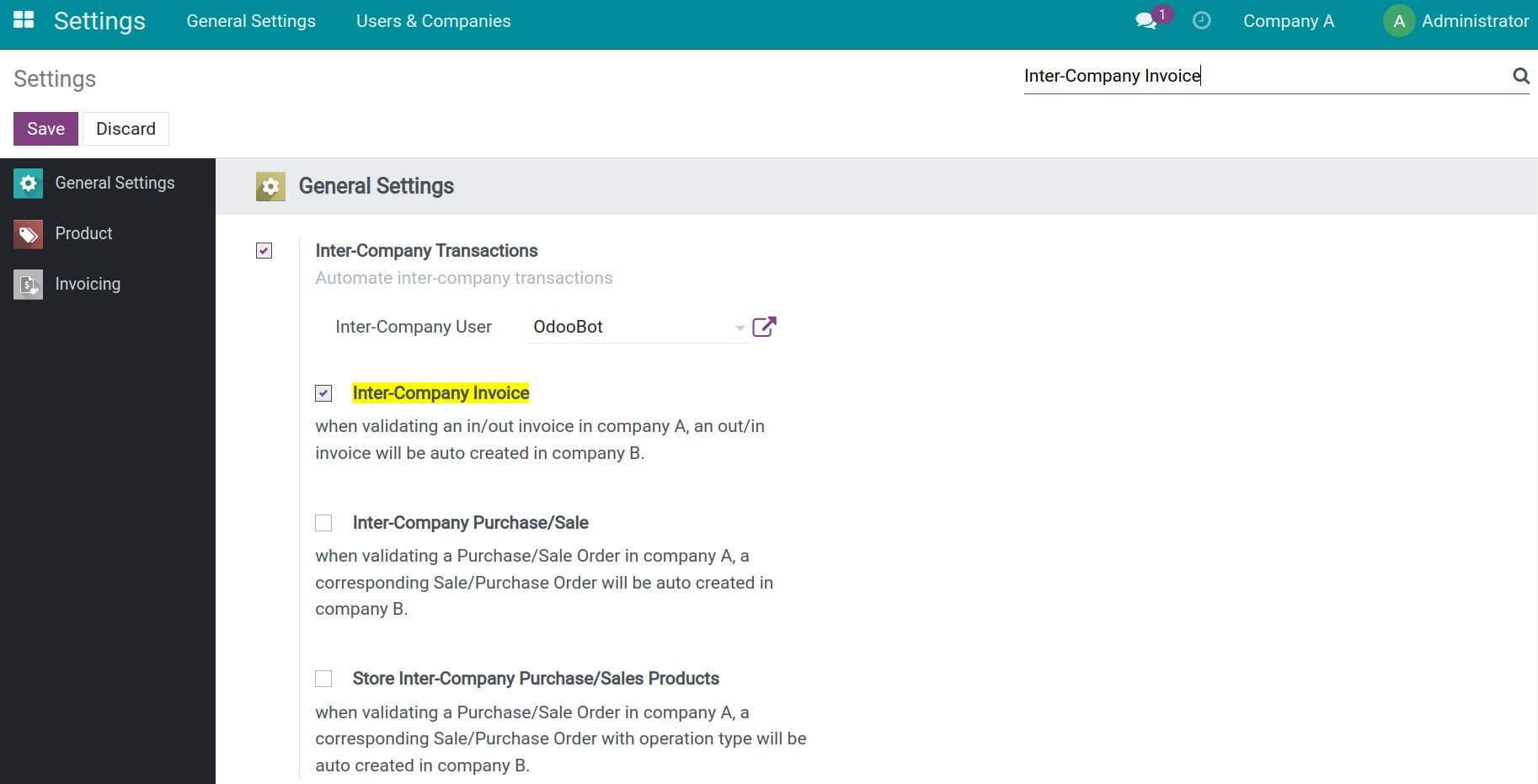This screenshot has height=784, width=1538.
Task: Open activities with the clock icon
Action: click(1201, 20)
